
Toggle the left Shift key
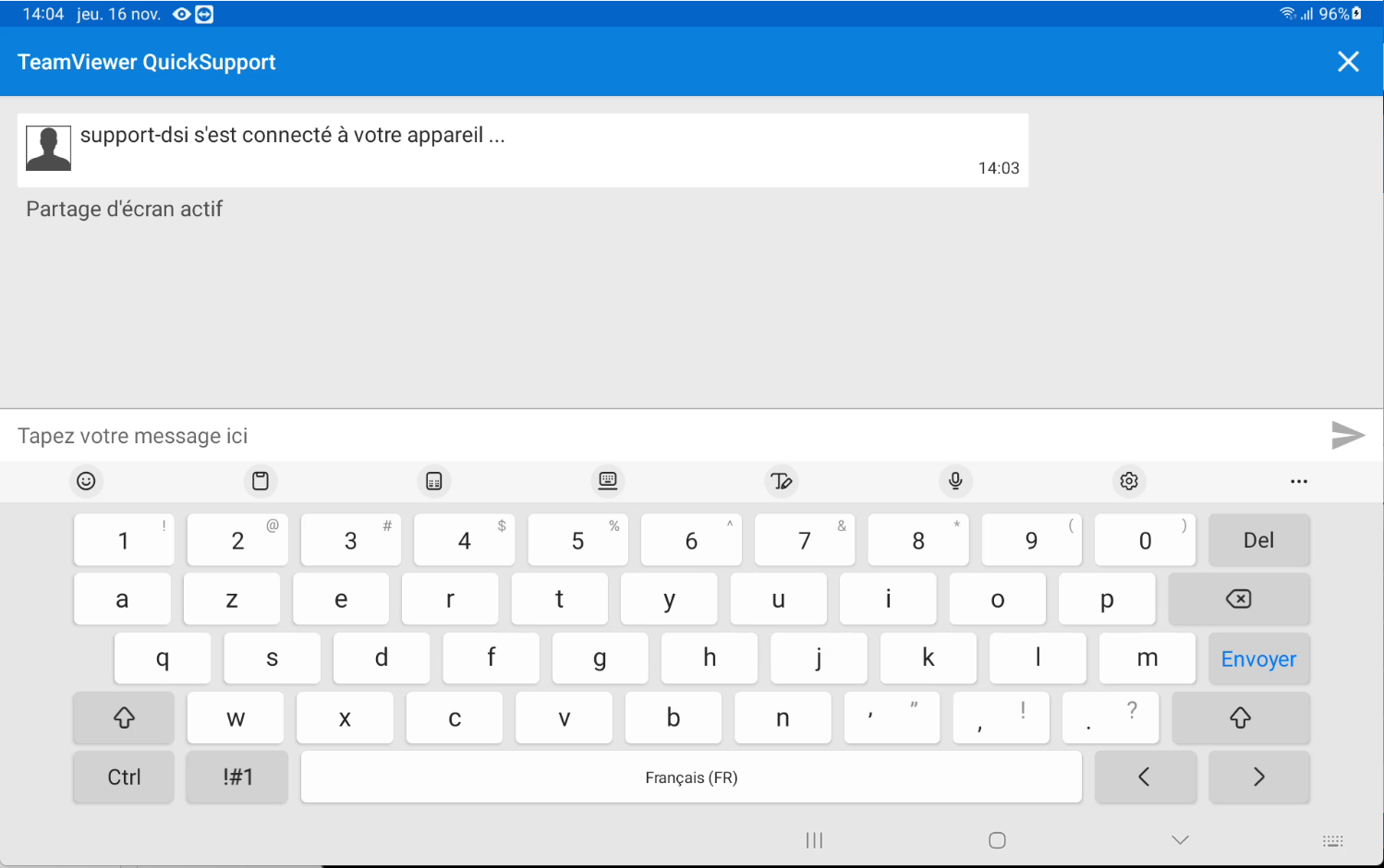(124, 718)
